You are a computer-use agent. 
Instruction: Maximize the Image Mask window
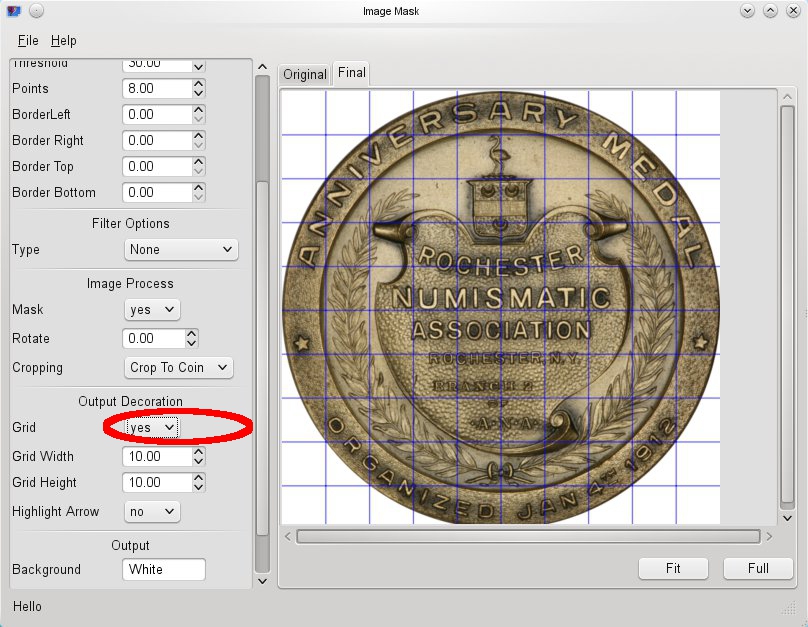tap(770, 10)
